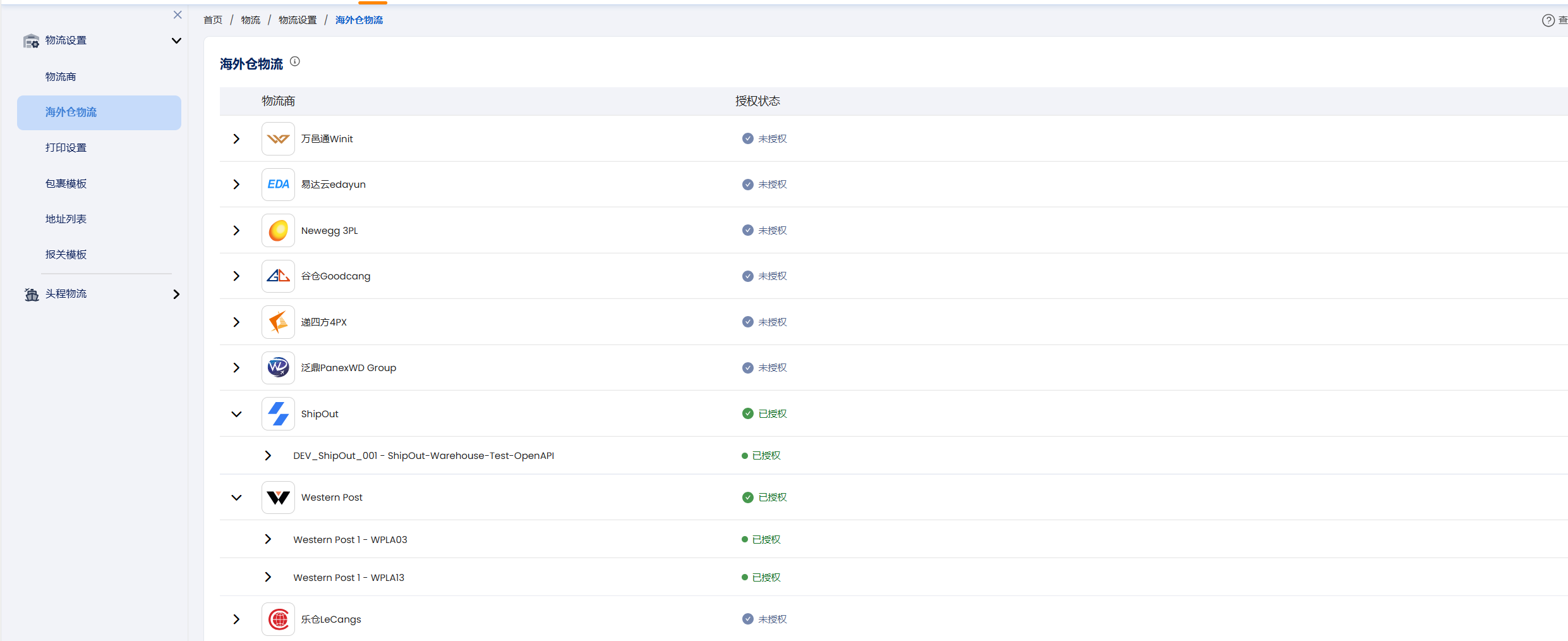Click the ShipOut logo icon
The width and height of the screenshot is (1568, 641).
click(x=278, y=414)
